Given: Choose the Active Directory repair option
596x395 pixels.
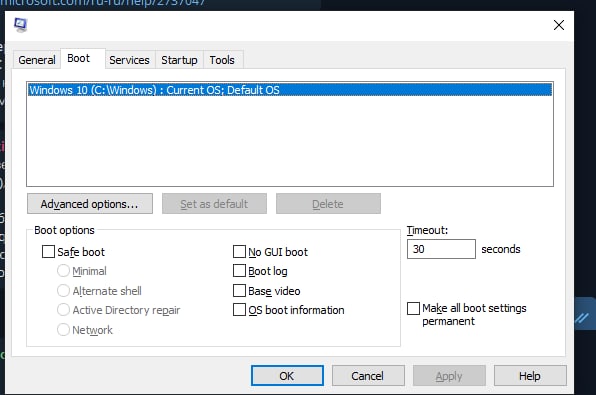Looking at the screenshot, I should [x=63, y=309].
